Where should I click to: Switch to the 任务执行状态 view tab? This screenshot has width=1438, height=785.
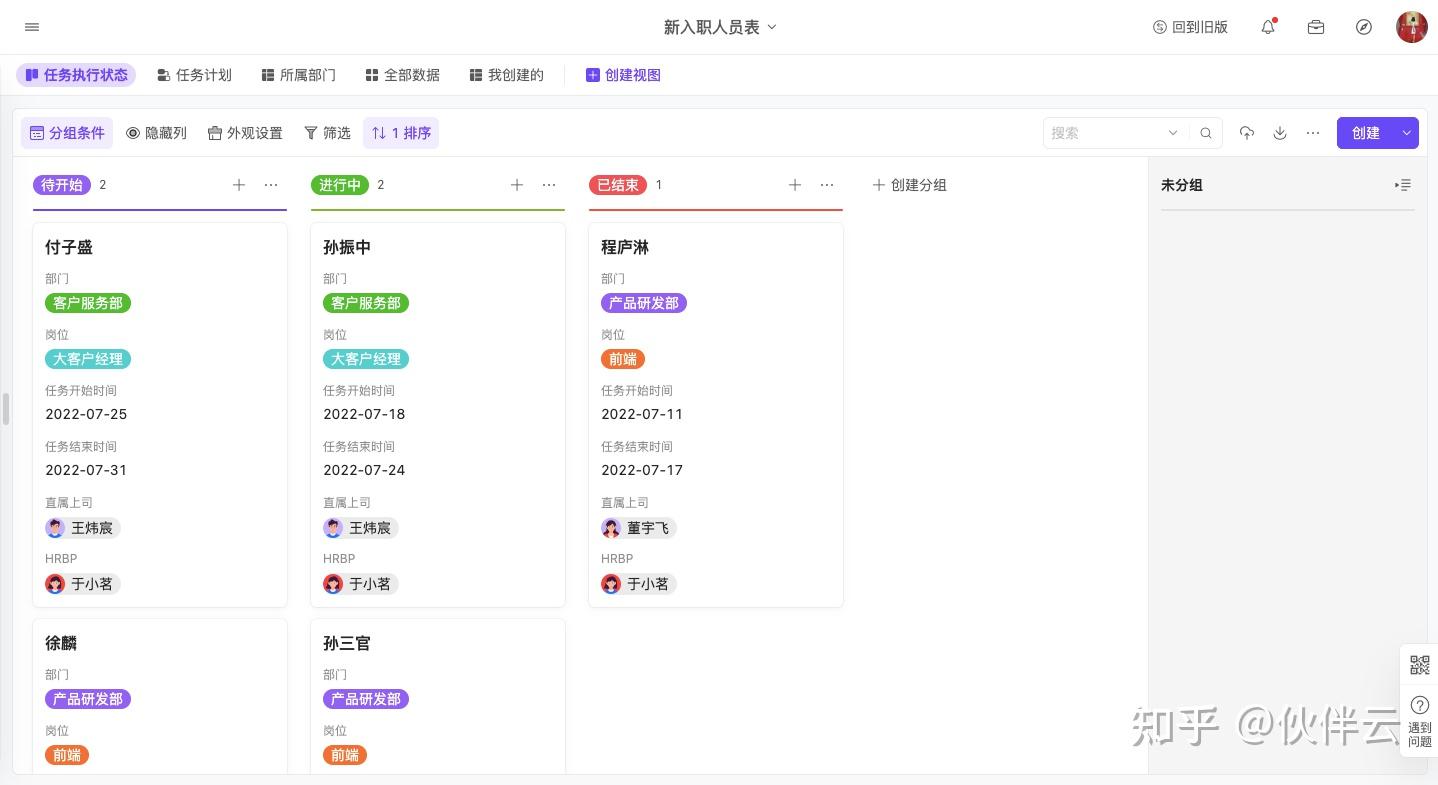pos(76,75)
